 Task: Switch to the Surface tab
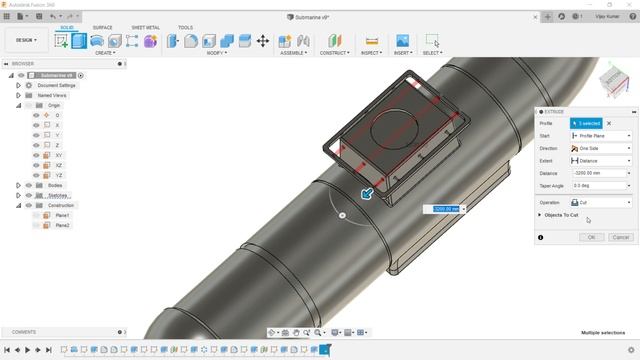102,27
